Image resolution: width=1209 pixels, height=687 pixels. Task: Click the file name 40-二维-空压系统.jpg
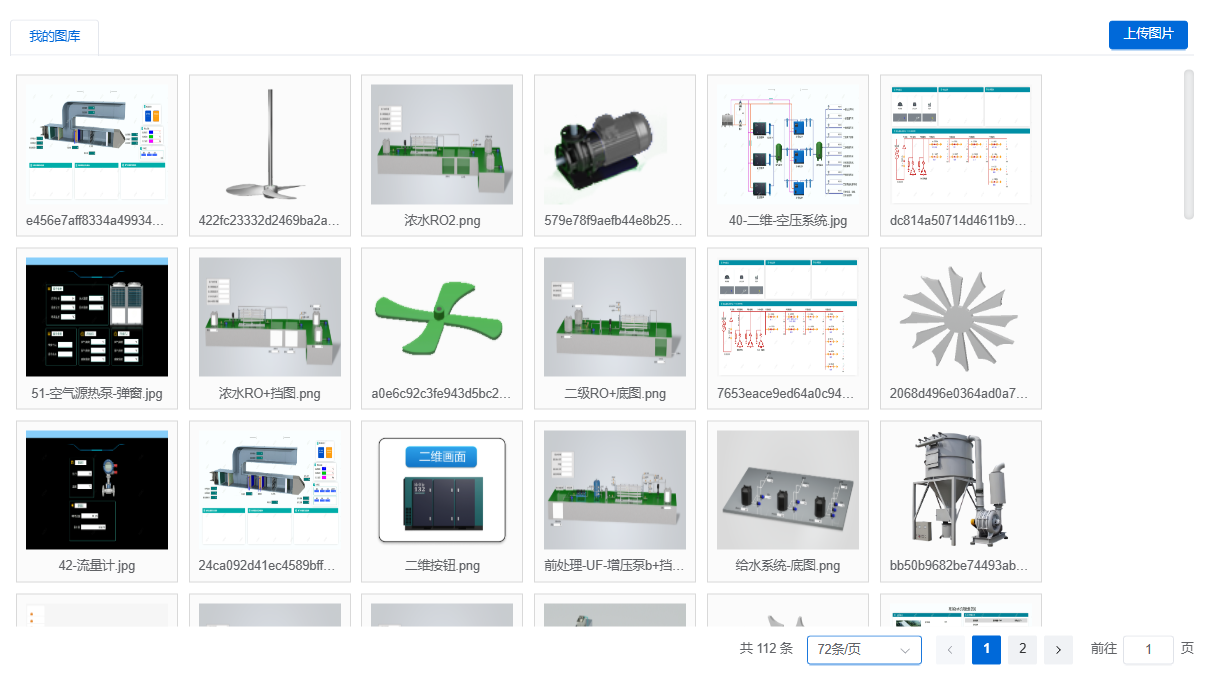[x=788, y=220]
